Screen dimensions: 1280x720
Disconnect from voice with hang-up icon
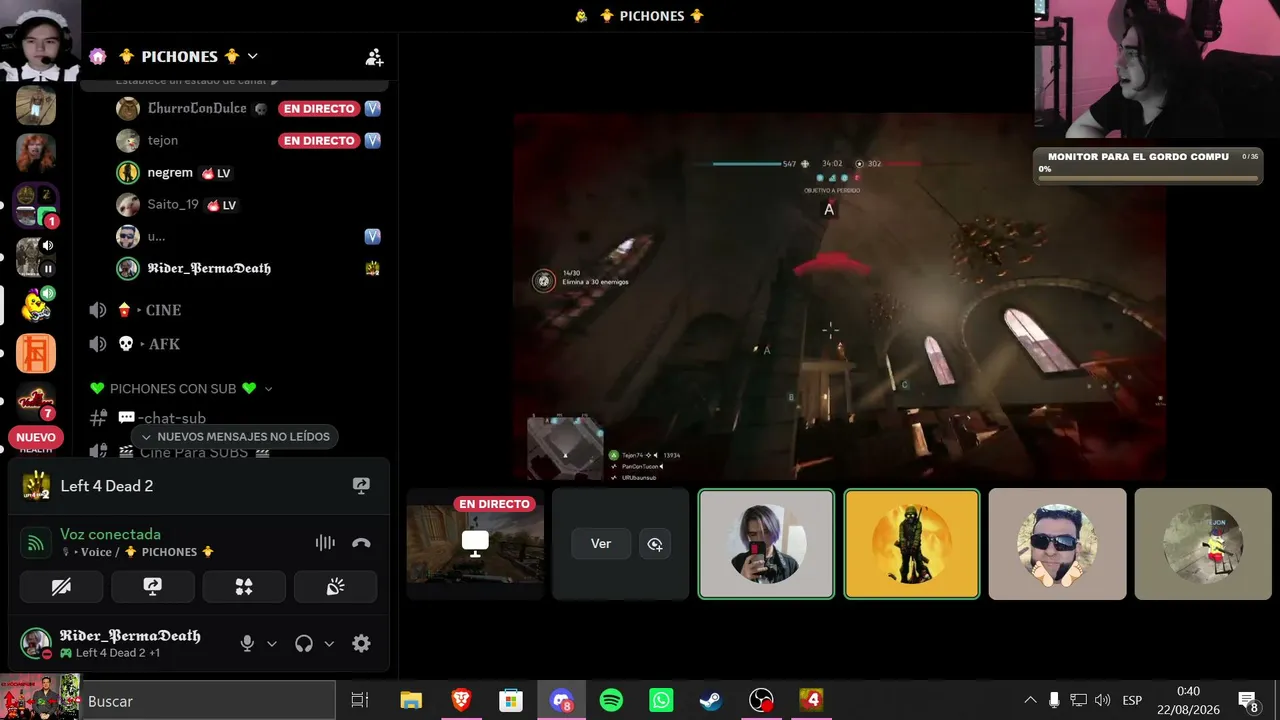point(361,543)
